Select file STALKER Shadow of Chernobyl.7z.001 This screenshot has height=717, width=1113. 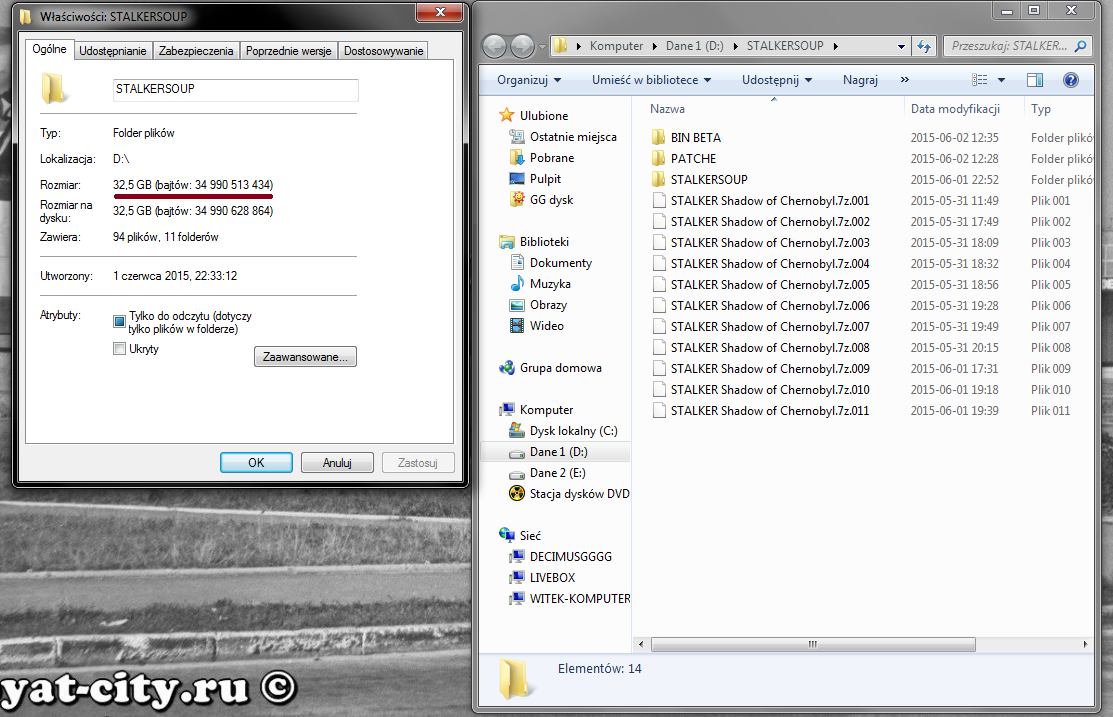coord(770,201)
